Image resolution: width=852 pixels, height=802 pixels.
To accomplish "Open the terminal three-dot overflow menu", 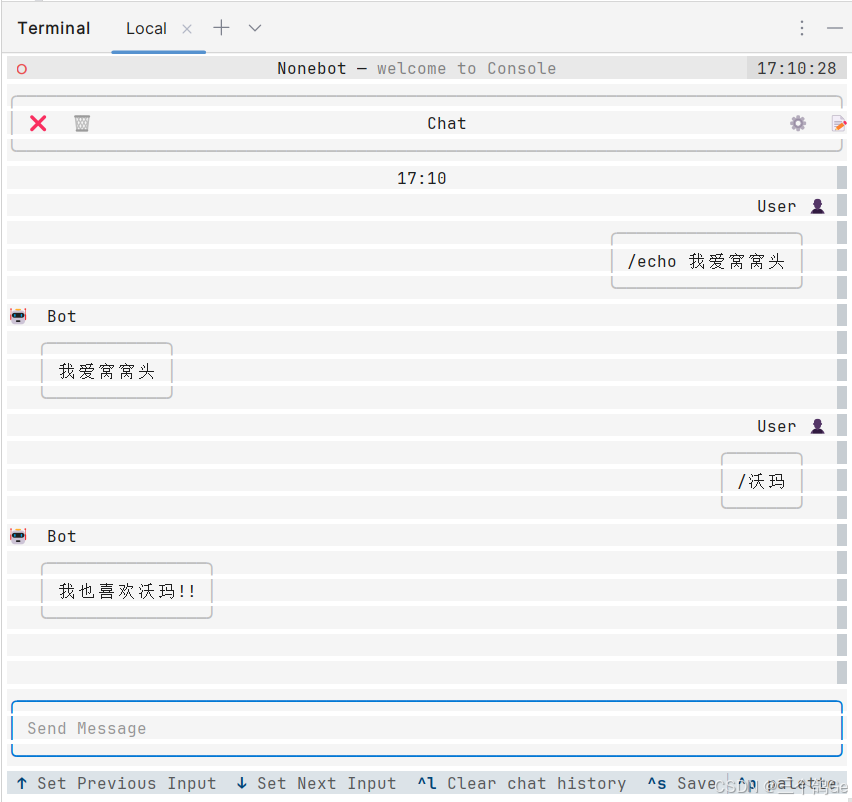I will coord(802,28).
